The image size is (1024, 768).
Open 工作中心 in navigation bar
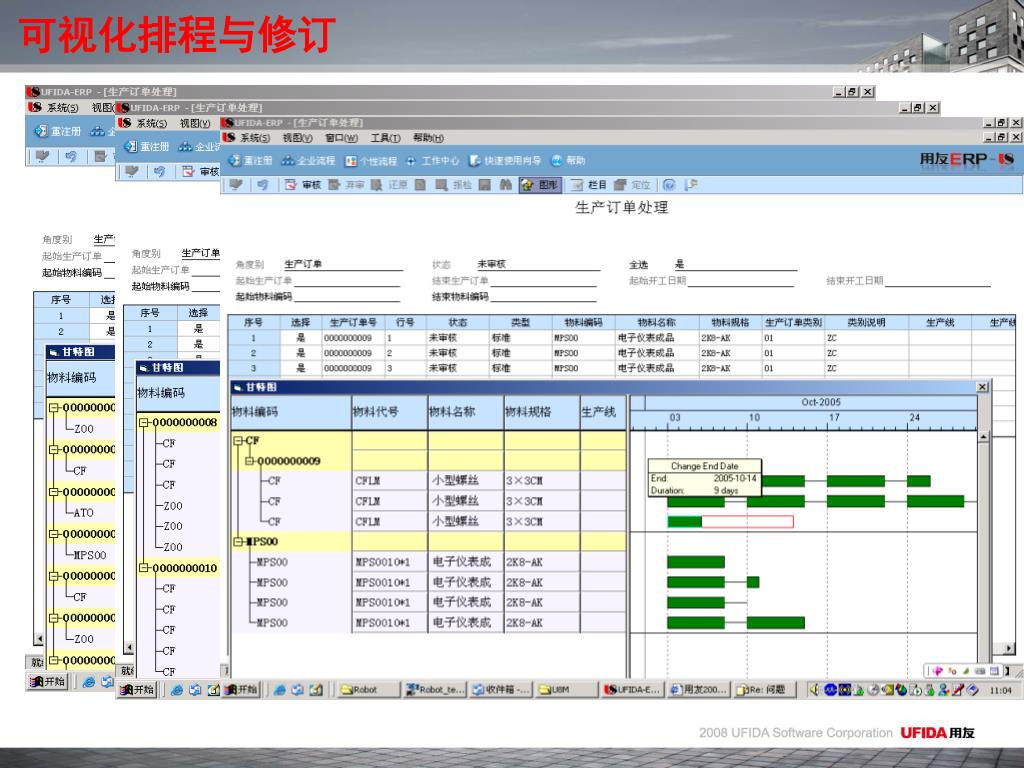tap(433, 161)
